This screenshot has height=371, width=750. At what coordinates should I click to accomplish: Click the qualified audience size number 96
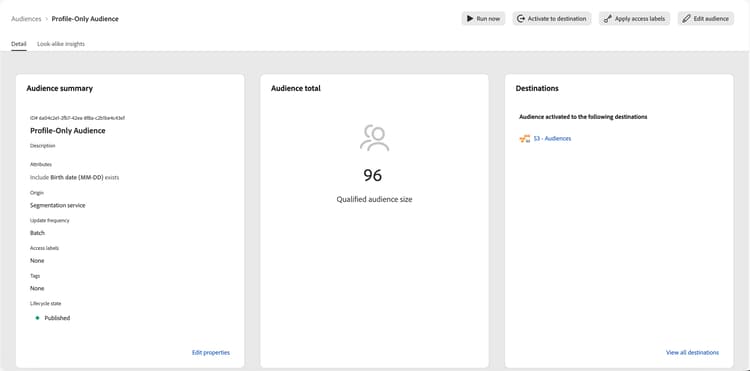tap(373, 175)
